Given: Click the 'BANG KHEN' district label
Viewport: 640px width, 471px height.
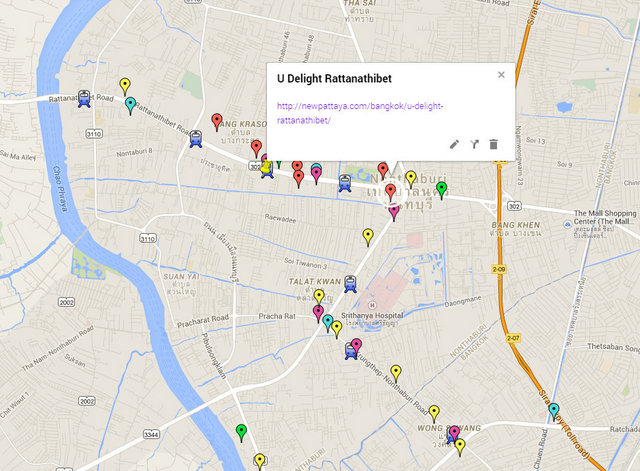Looking at the screenshot, I should pyautogui.click(x=516, y=225).
